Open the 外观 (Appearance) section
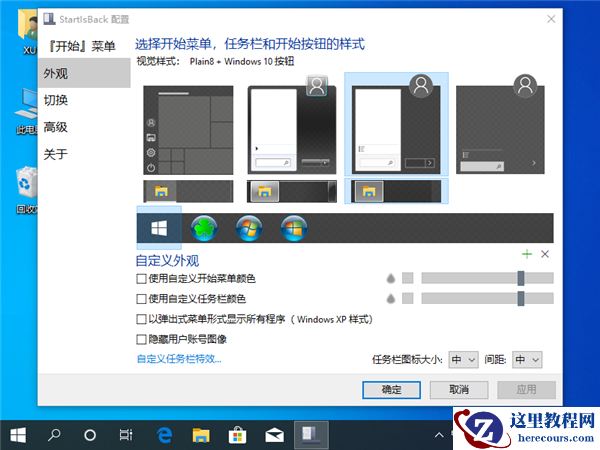This screenshot has width=600, height=450. pyautogui.click(x=84, y=73)
